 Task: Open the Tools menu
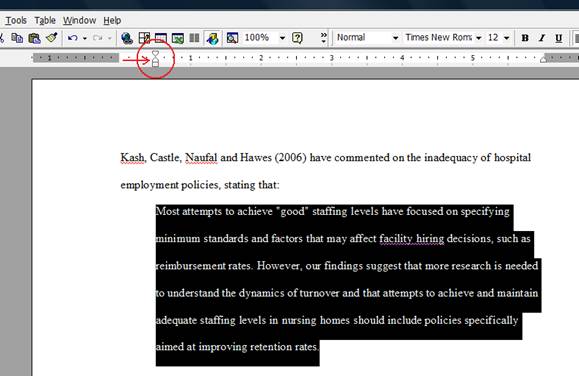16,20
